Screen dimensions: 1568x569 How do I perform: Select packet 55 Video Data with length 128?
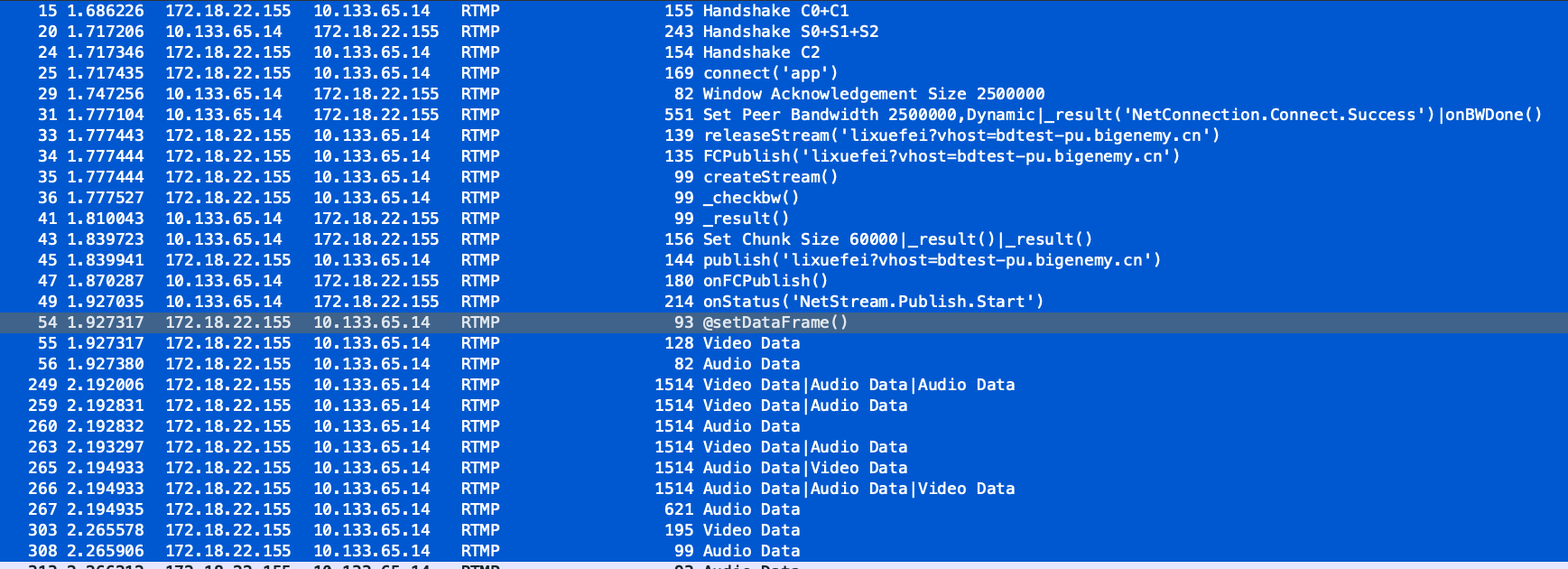point(751,343)
